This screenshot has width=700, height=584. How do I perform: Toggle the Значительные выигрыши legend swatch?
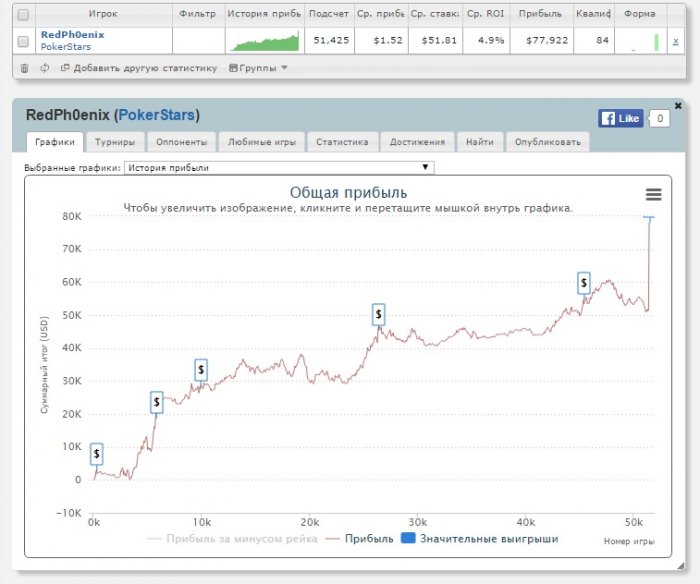[x=408, y=538]
